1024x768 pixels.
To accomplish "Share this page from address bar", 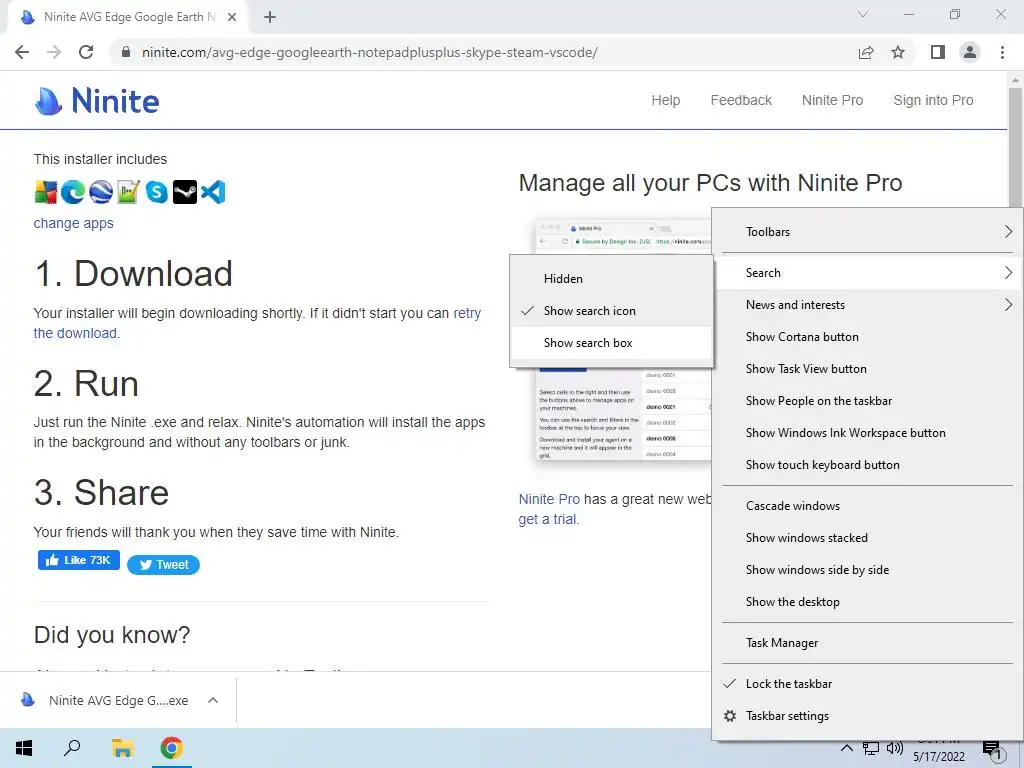I will click(x=866, y=52).
